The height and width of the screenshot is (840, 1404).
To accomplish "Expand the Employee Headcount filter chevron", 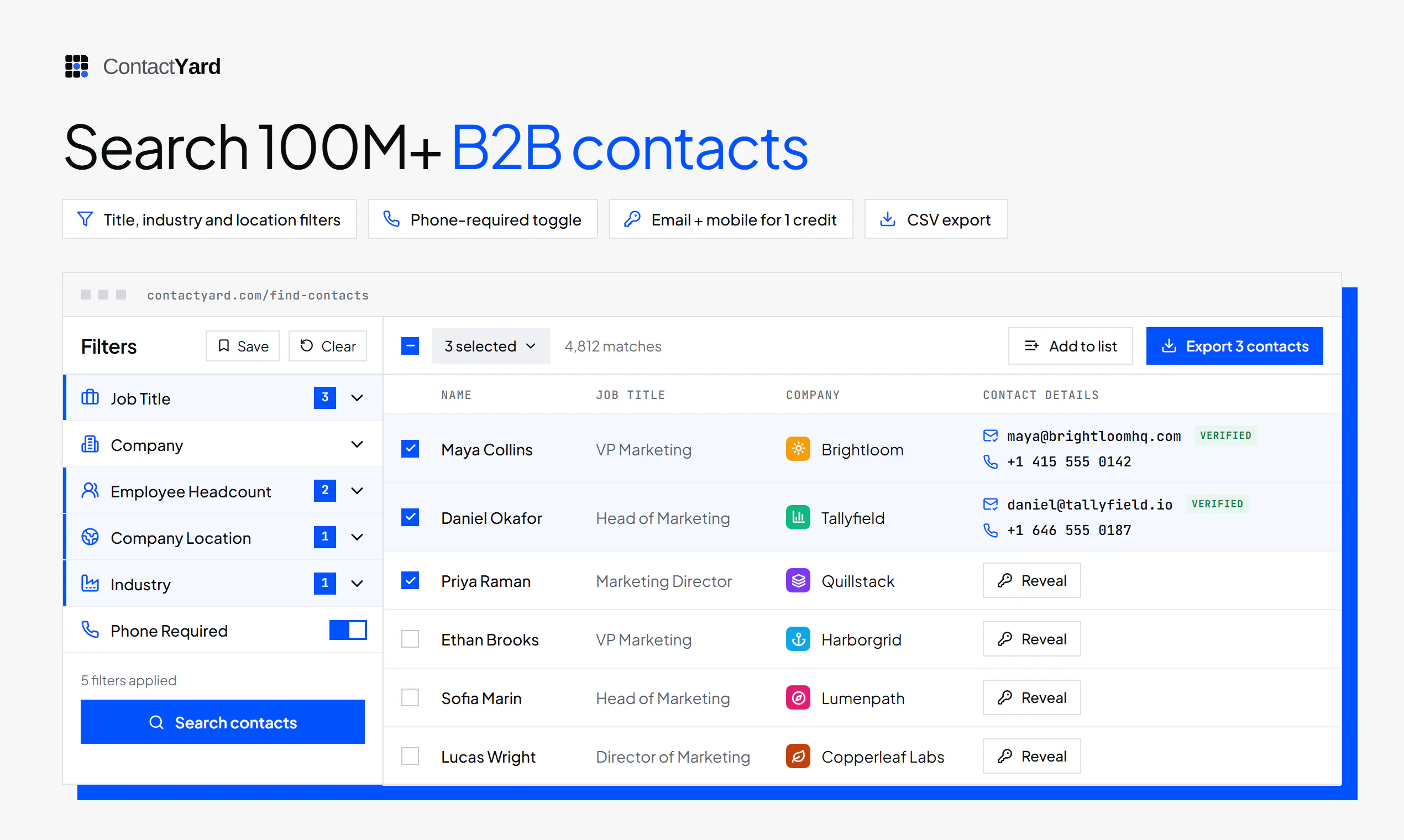I will pos(357,491).
